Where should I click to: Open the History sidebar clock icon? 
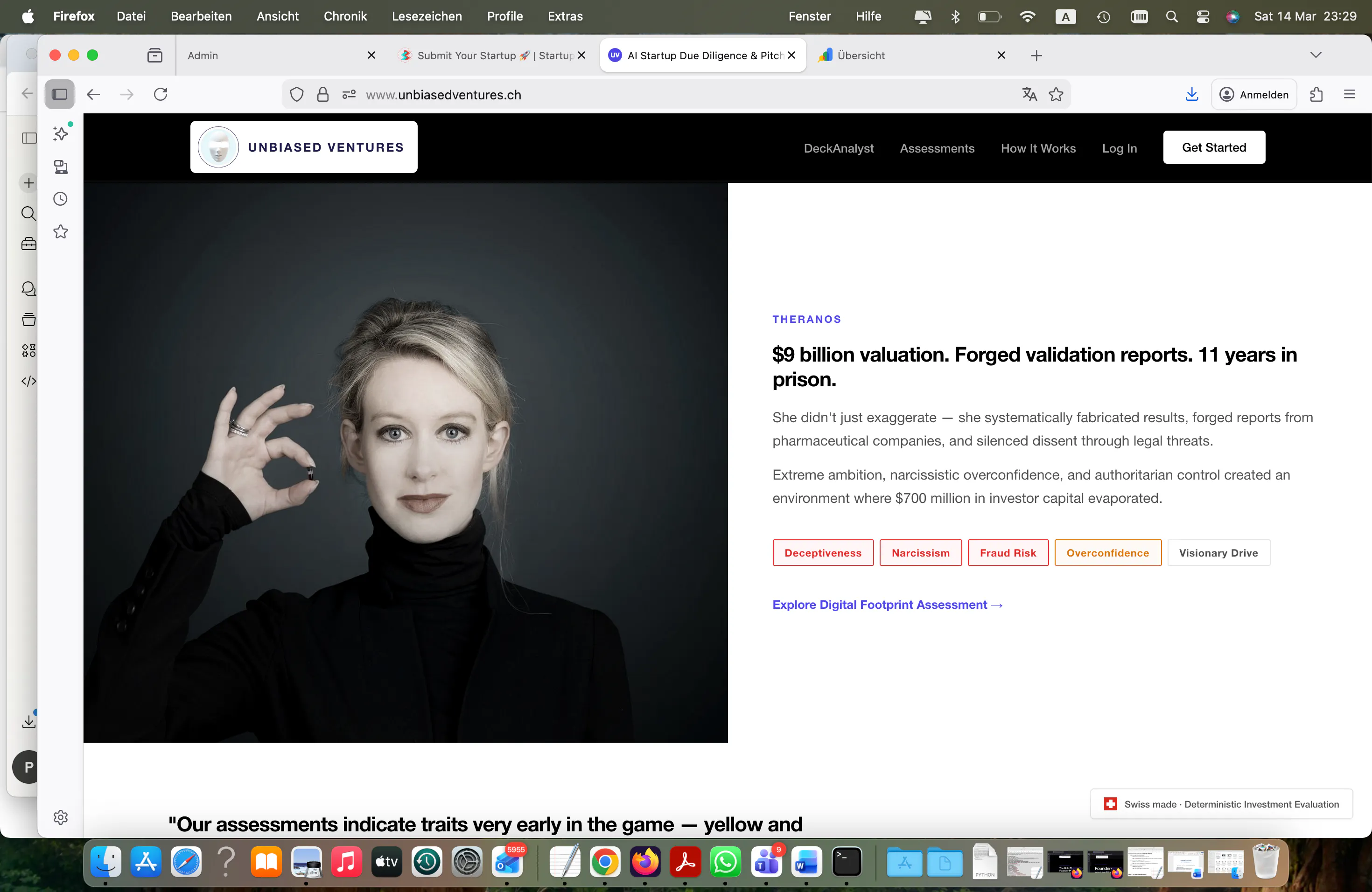click(x=61, y=199)
